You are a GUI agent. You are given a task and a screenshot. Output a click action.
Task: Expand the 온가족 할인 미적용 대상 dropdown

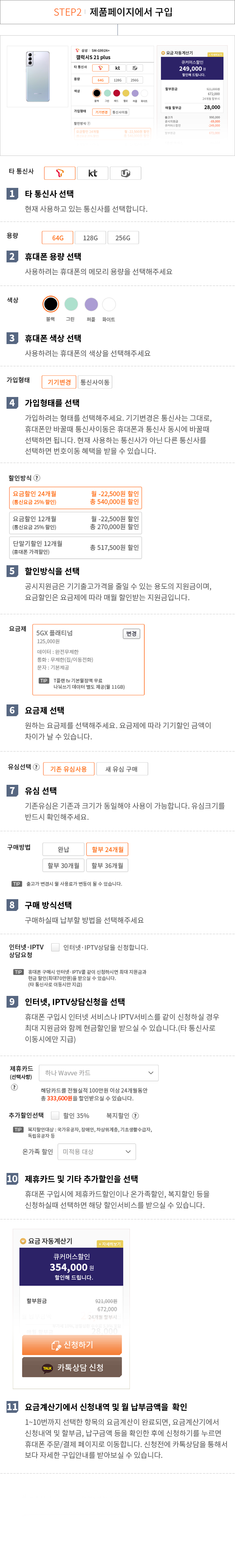coord(97,1152)
